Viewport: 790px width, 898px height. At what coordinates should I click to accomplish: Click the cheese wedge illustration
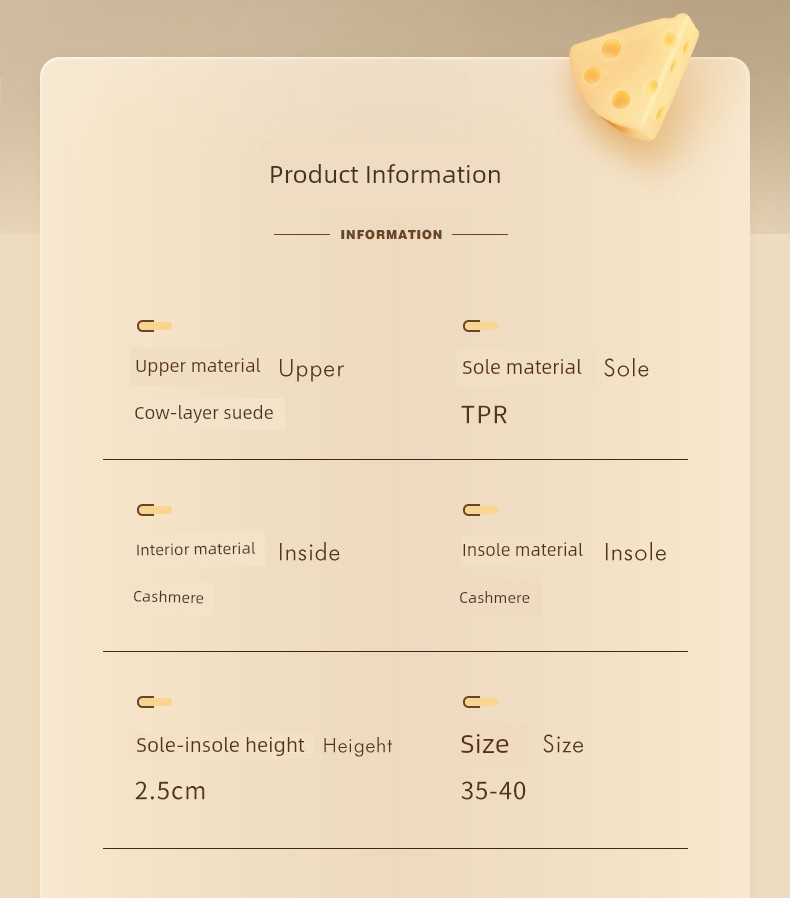(634, 77)
